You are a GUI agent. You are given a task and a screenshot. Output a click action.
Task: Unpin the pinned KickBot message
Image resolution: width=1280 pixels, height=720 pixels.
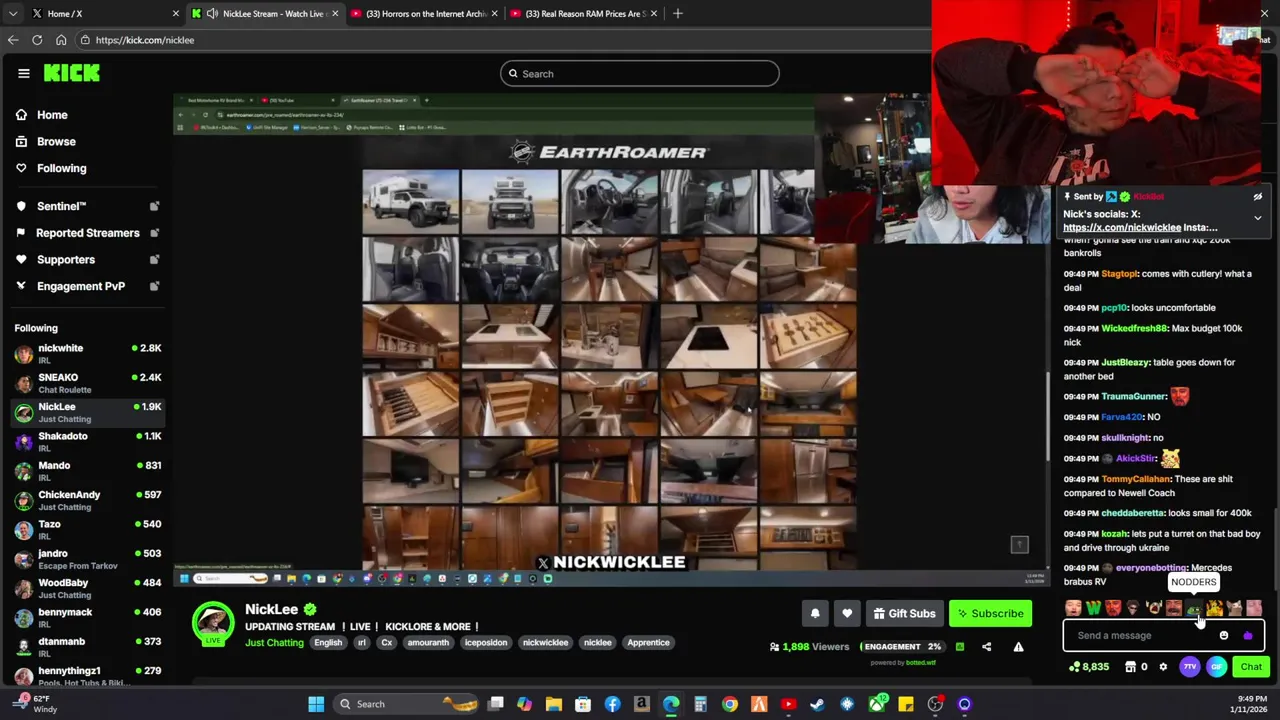pos(1258,197)
